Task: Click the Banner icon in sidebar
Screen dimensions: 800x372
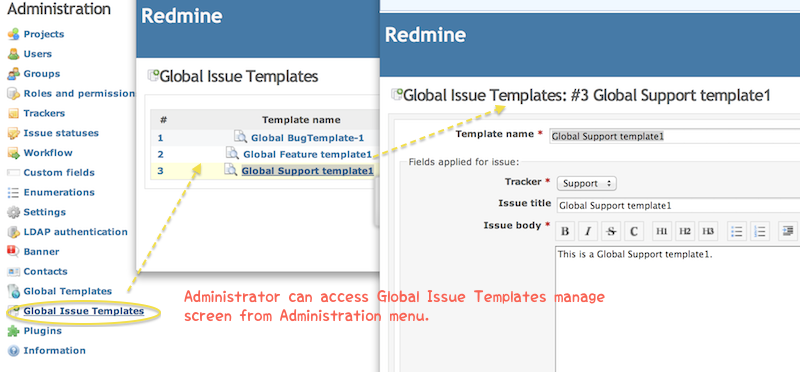Action: tap(14, 252)
